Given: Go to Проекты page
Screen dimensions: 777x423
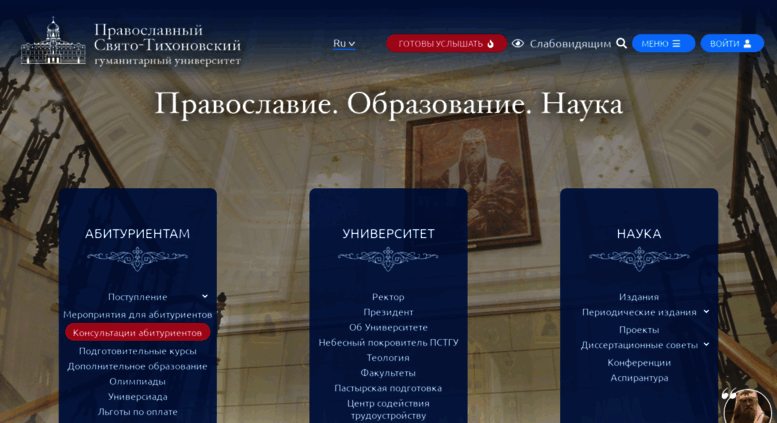Looking at the screenshot, I should tap(639, 330).
